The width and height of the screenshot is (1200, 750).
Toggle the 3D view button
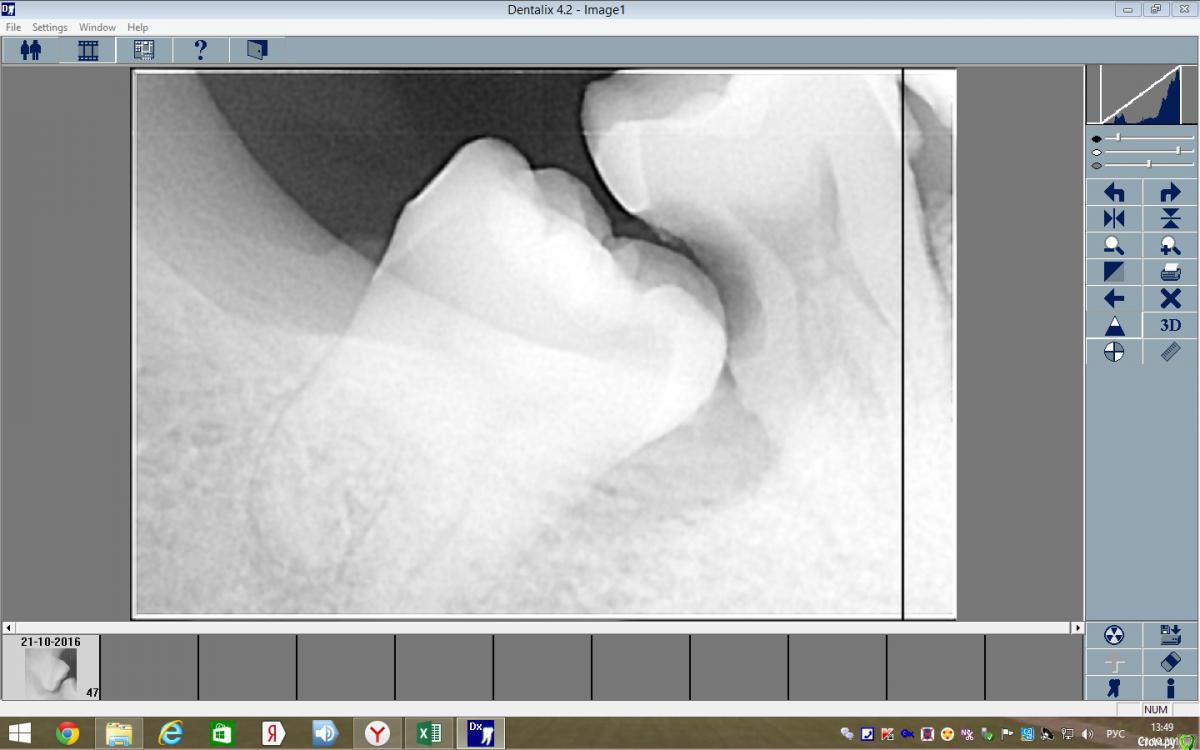1170,325
